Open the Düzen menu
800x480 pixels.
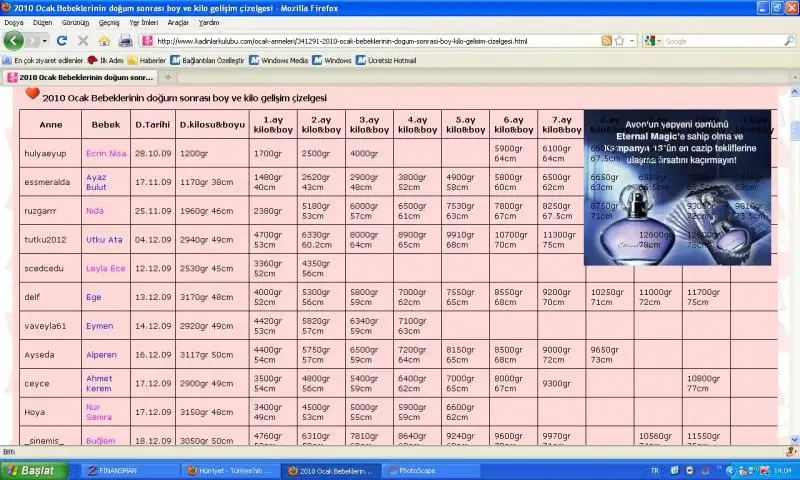coord(42,22)
